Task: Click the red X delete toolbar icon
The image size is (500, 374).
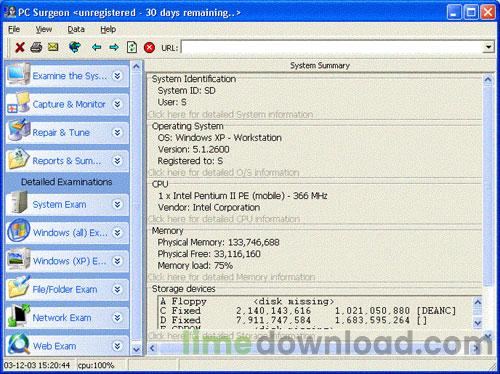Action: click(20, 47)
